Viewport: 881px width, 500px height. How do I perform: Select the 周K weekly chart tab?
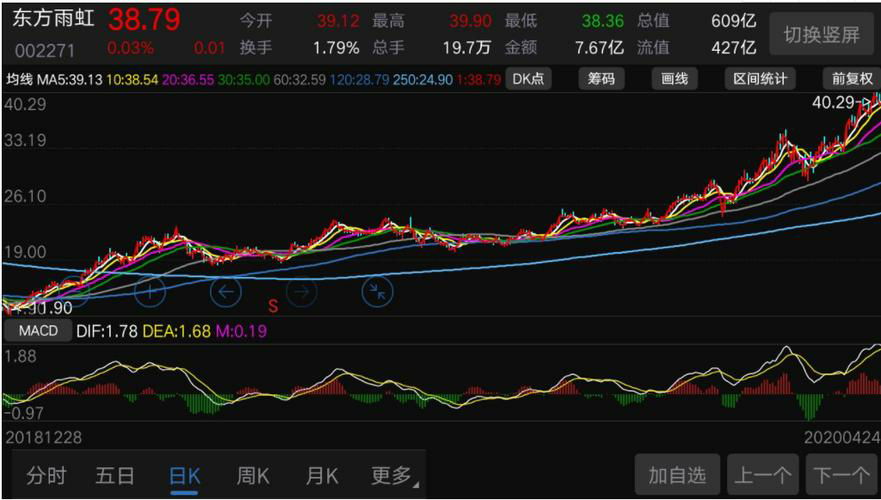click(253, 476)
